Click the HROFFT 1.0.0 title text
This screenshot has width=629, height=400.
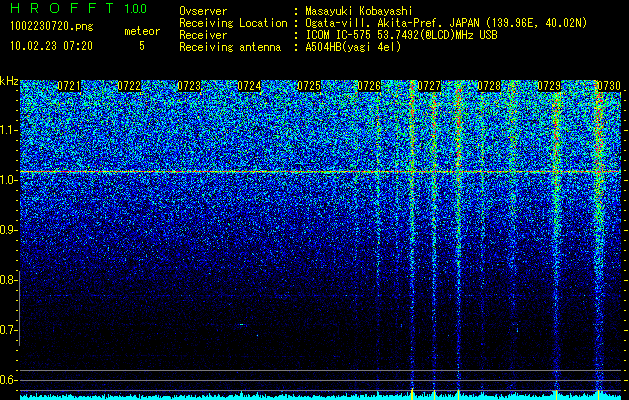[x=79, y=8]
